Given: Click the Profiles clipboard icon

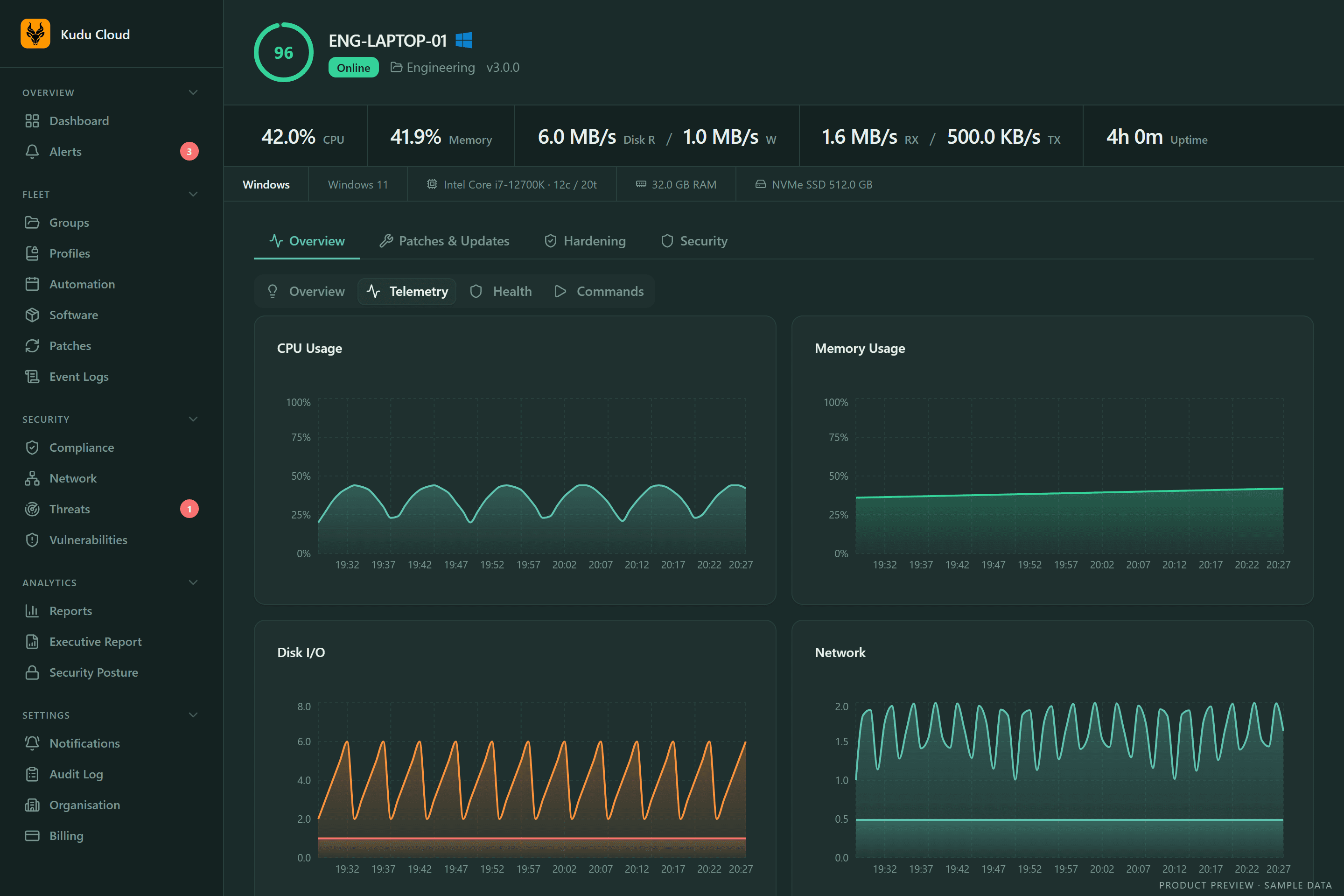Looking at the screenshot, I should pyautogui.click(x=32, y=253).
